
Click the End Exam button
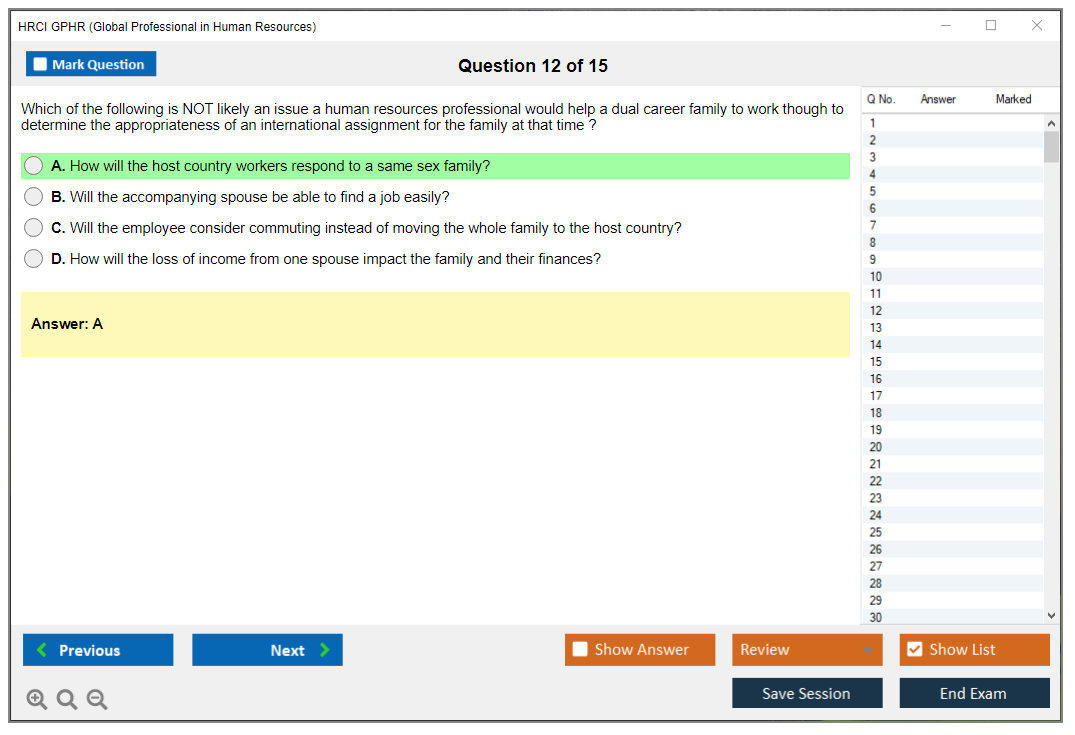click(974, 693)
